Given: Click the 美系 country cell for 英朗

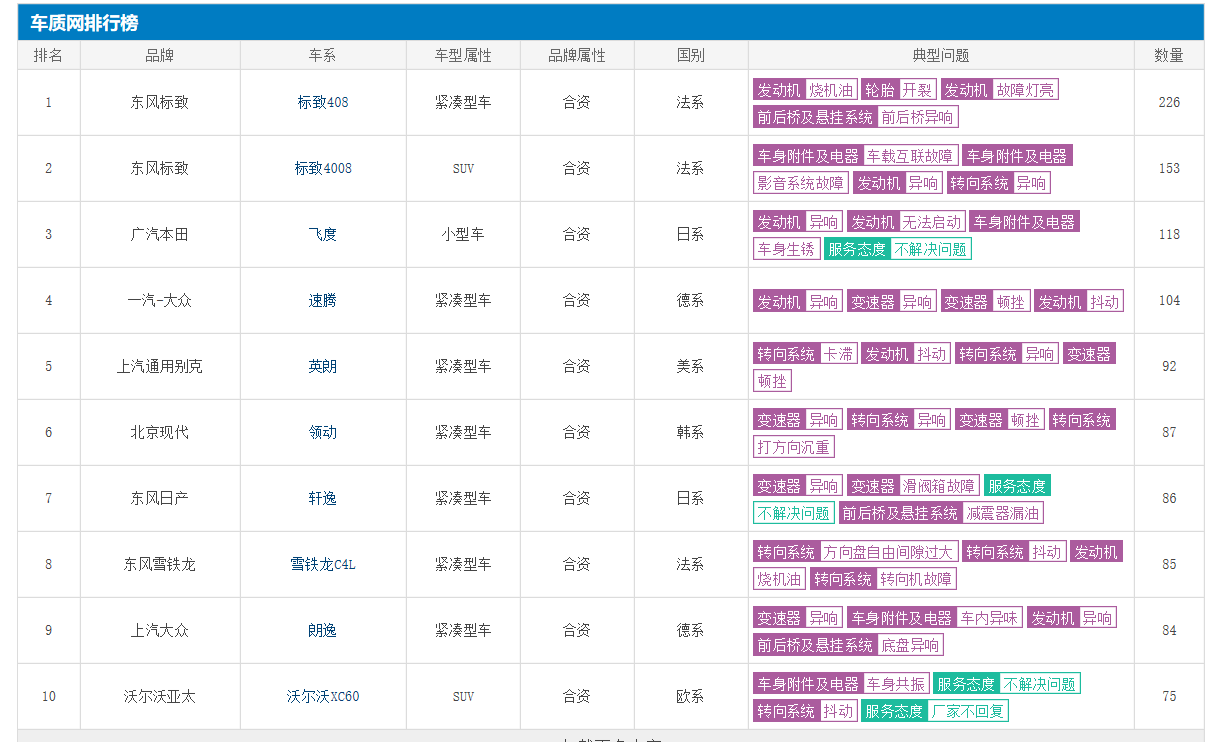Looking at the screenshot, I should pyautogui.click(x=691, y=366).
